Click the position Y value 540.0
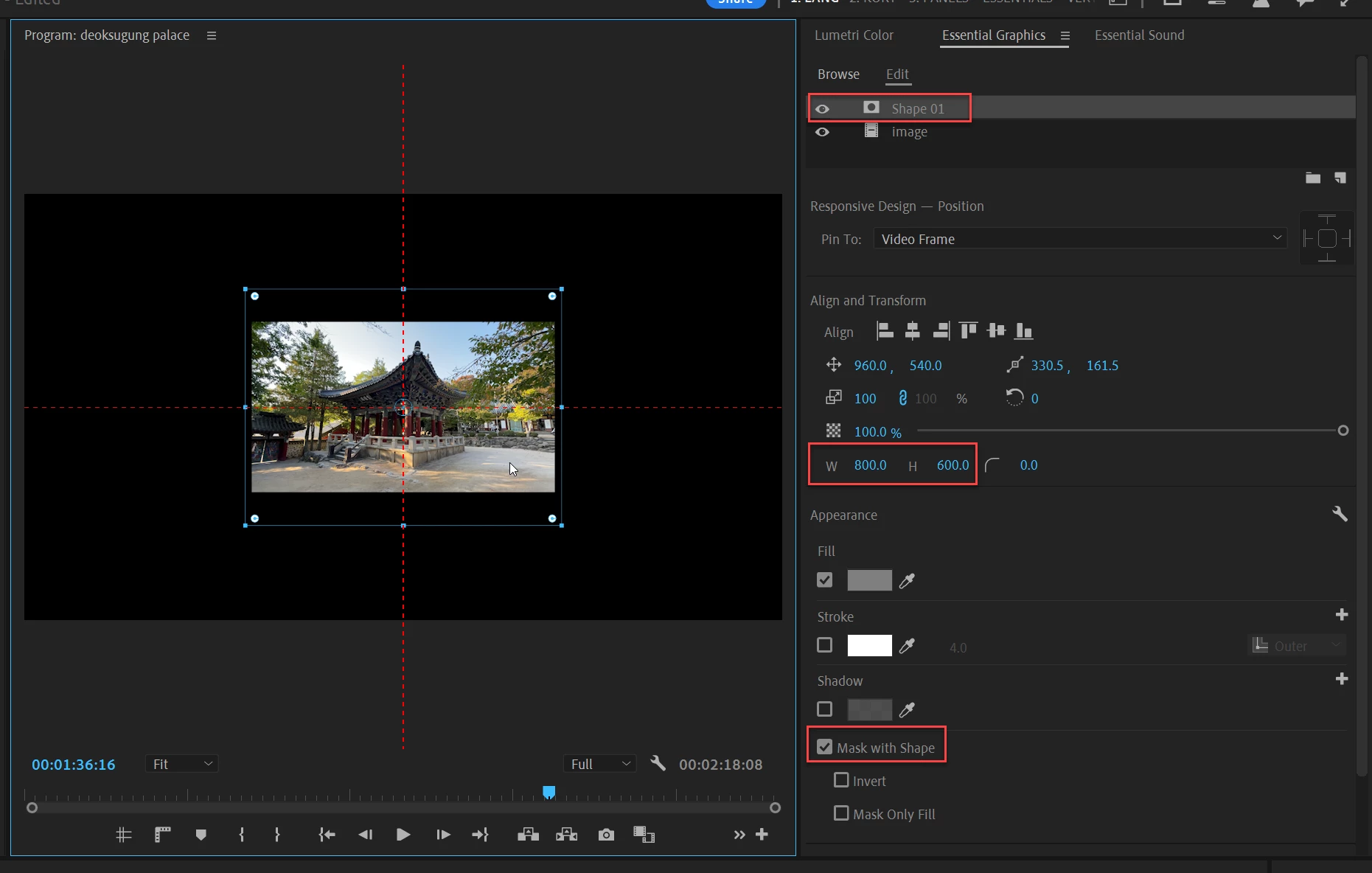This screenshot has width=1372, height=873. coord(925,366)
